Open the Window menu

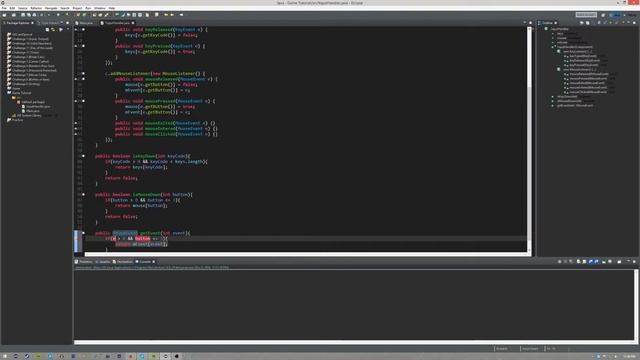[x=100, y=8]
